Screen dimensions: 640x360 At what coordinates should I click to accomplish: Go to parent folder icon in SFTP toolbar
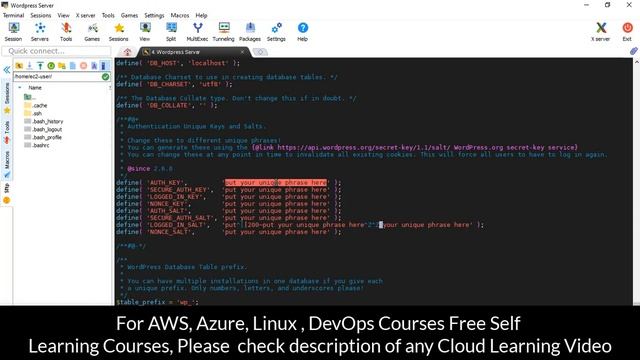tap(19, 66)
